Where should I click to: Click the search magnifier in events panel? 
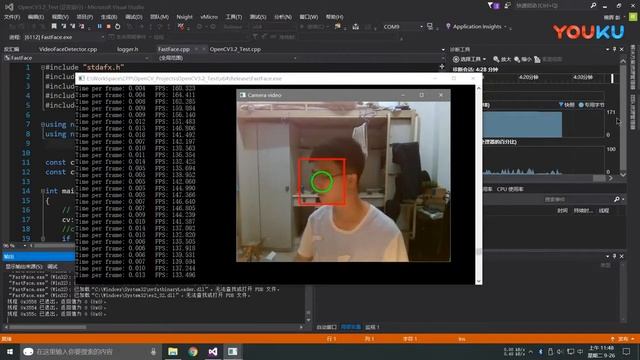[x=617, y=199]
